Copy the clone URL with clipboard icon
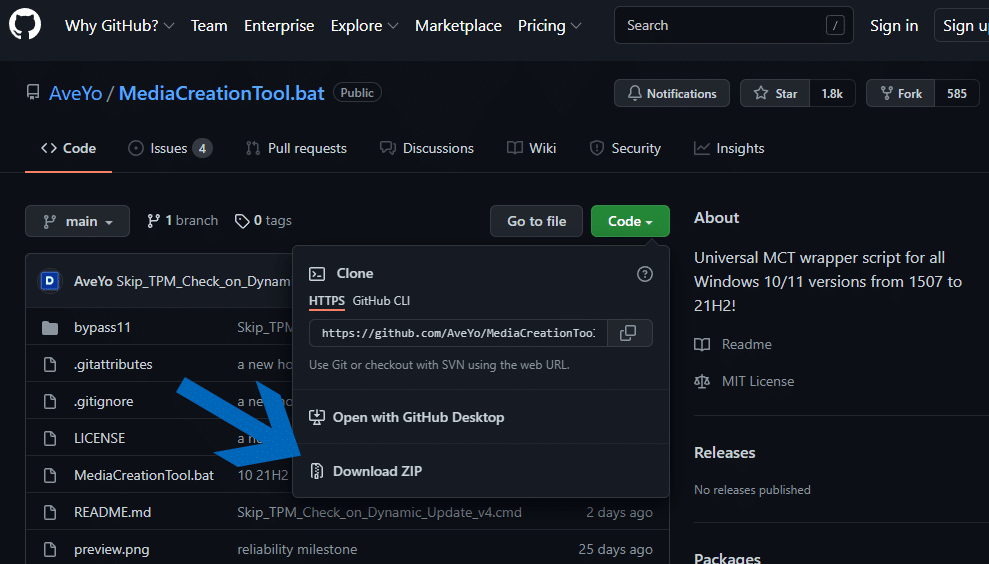The image size is (989, 564). pos(628,333)
